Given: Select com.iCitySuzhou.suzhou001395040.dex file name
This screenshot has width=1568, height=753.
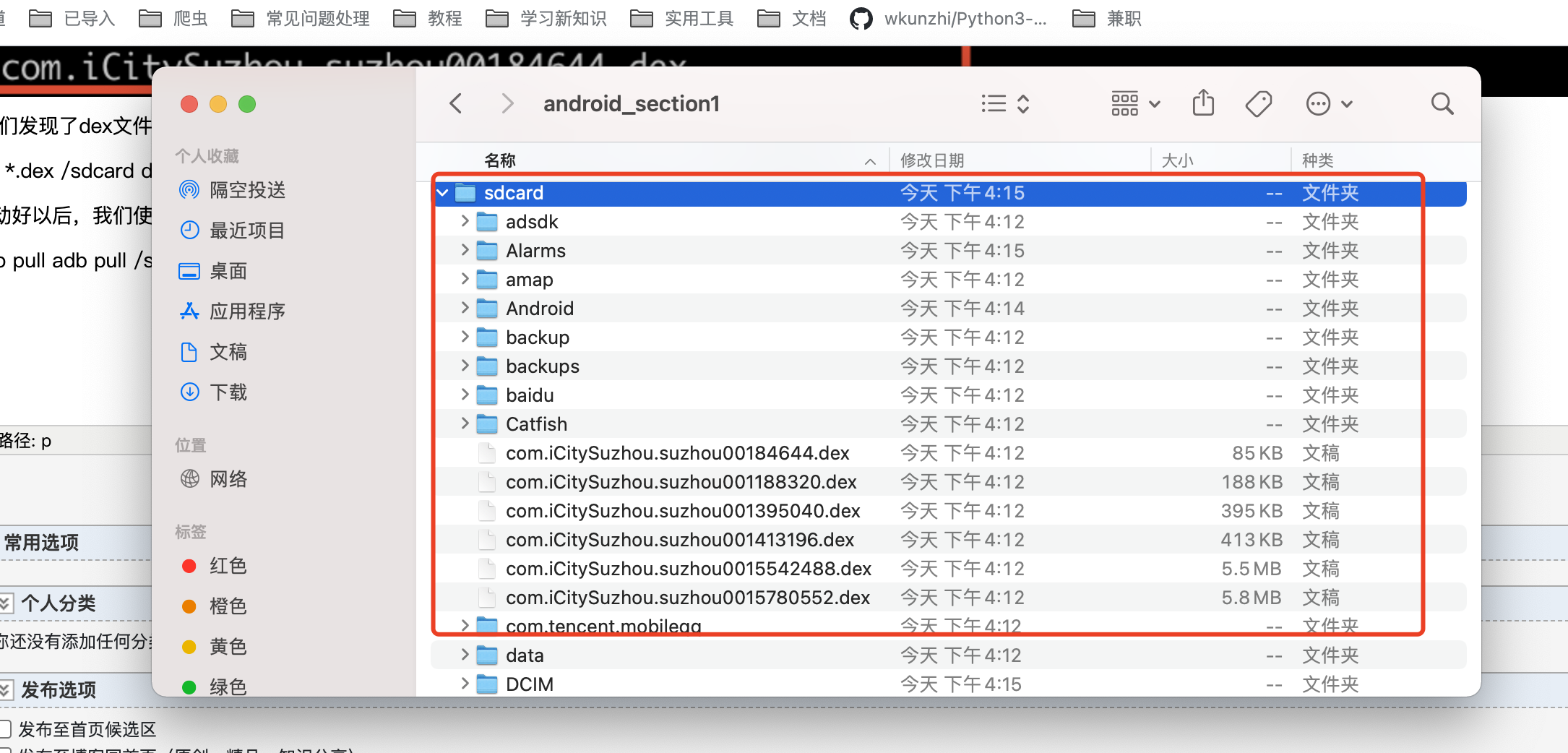Looking at the screenshot, I should pos(683,511).
